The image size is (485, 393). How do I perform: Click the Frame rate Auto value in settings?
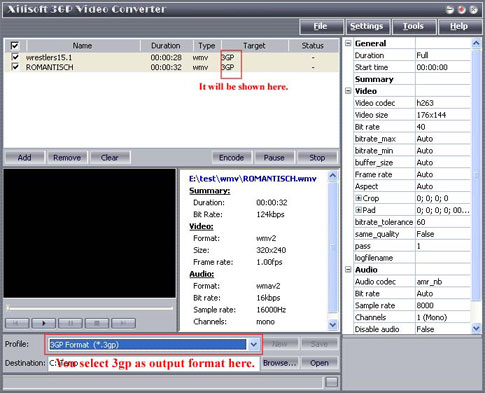point(443,174)
